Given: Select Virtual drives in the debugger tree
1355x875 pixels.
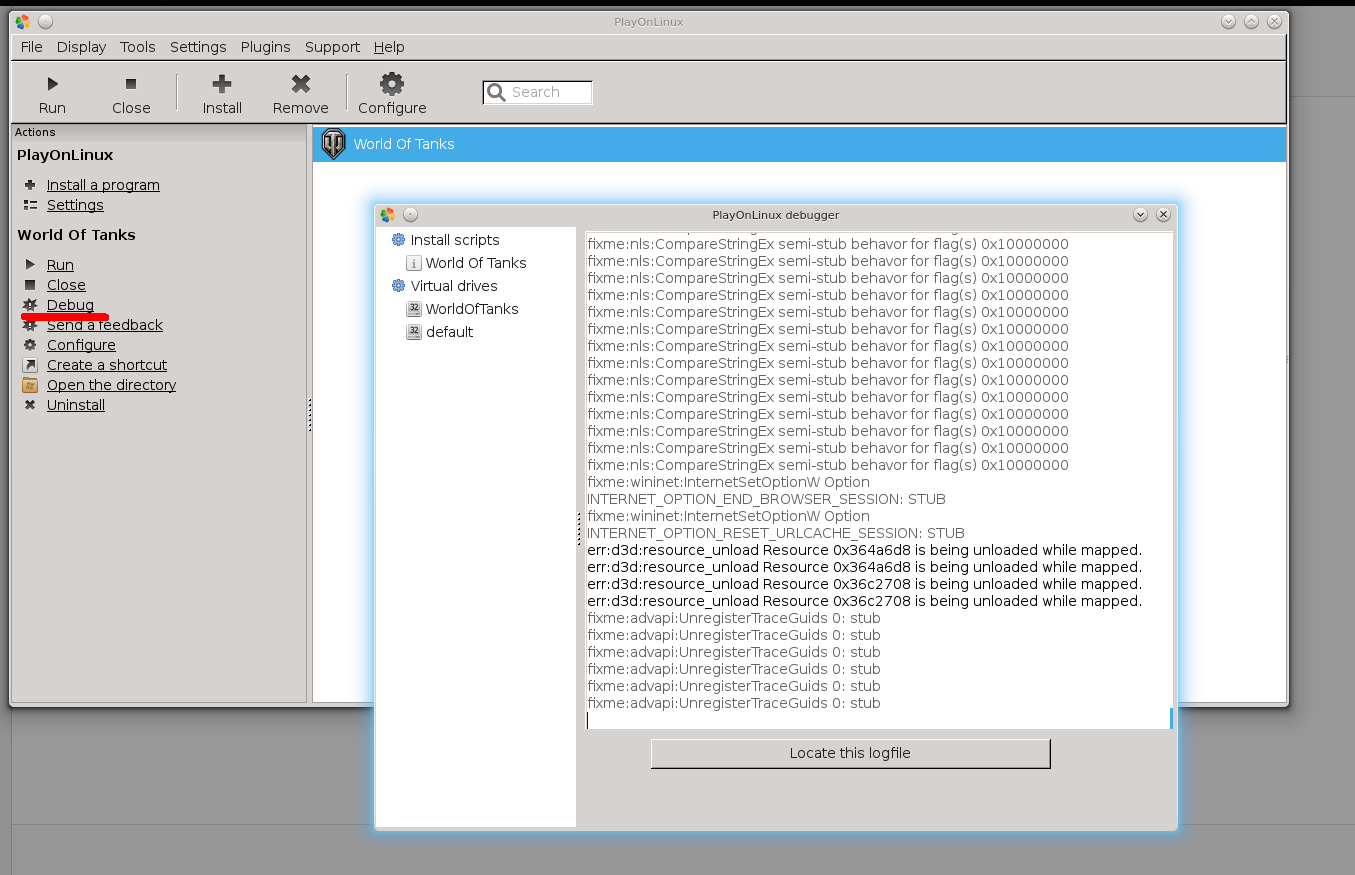Looking at the screenshot, I should click(454, 286).
